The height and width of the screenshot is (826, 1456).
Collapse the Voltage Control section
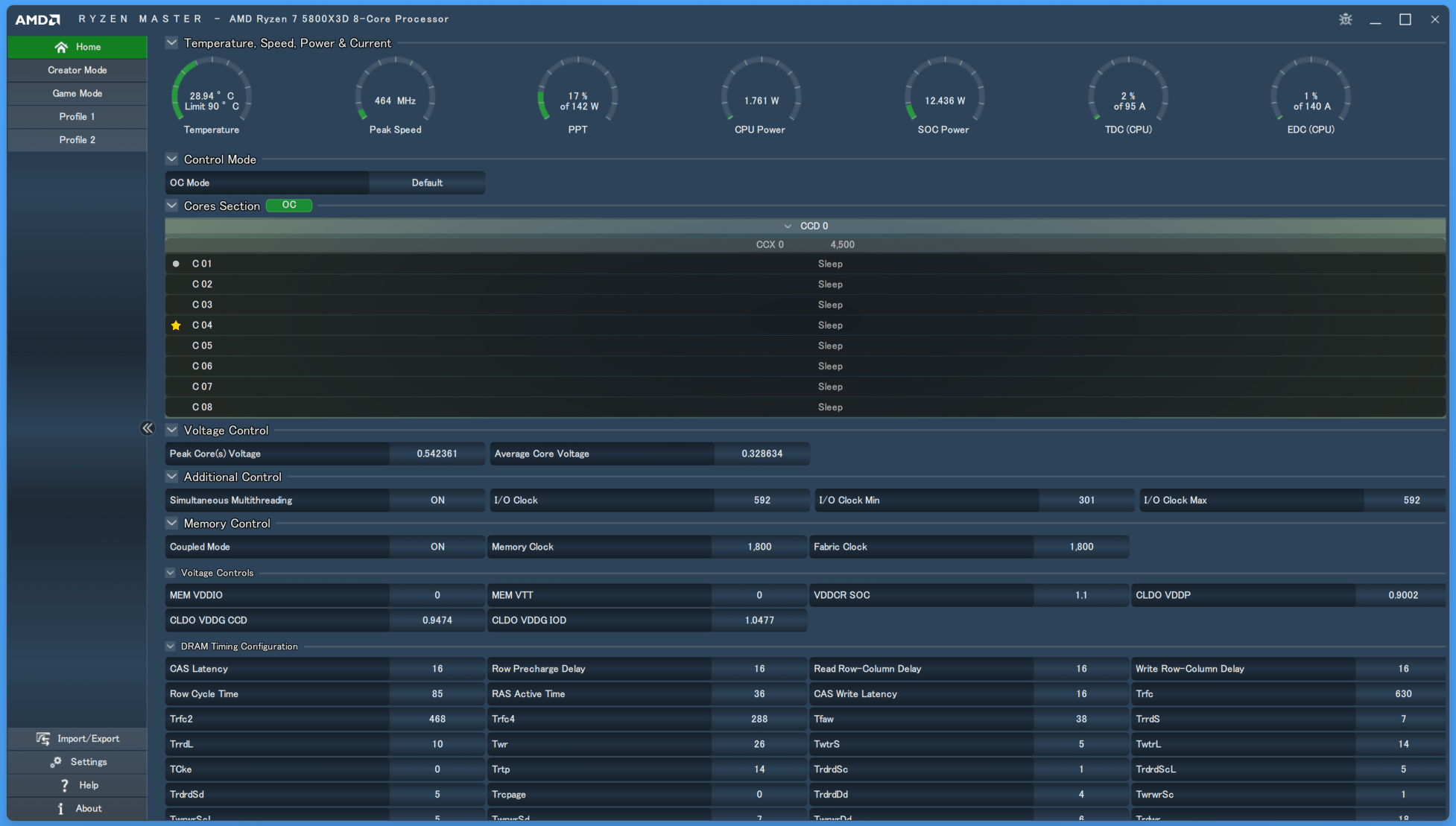click(x=172, y=430)
